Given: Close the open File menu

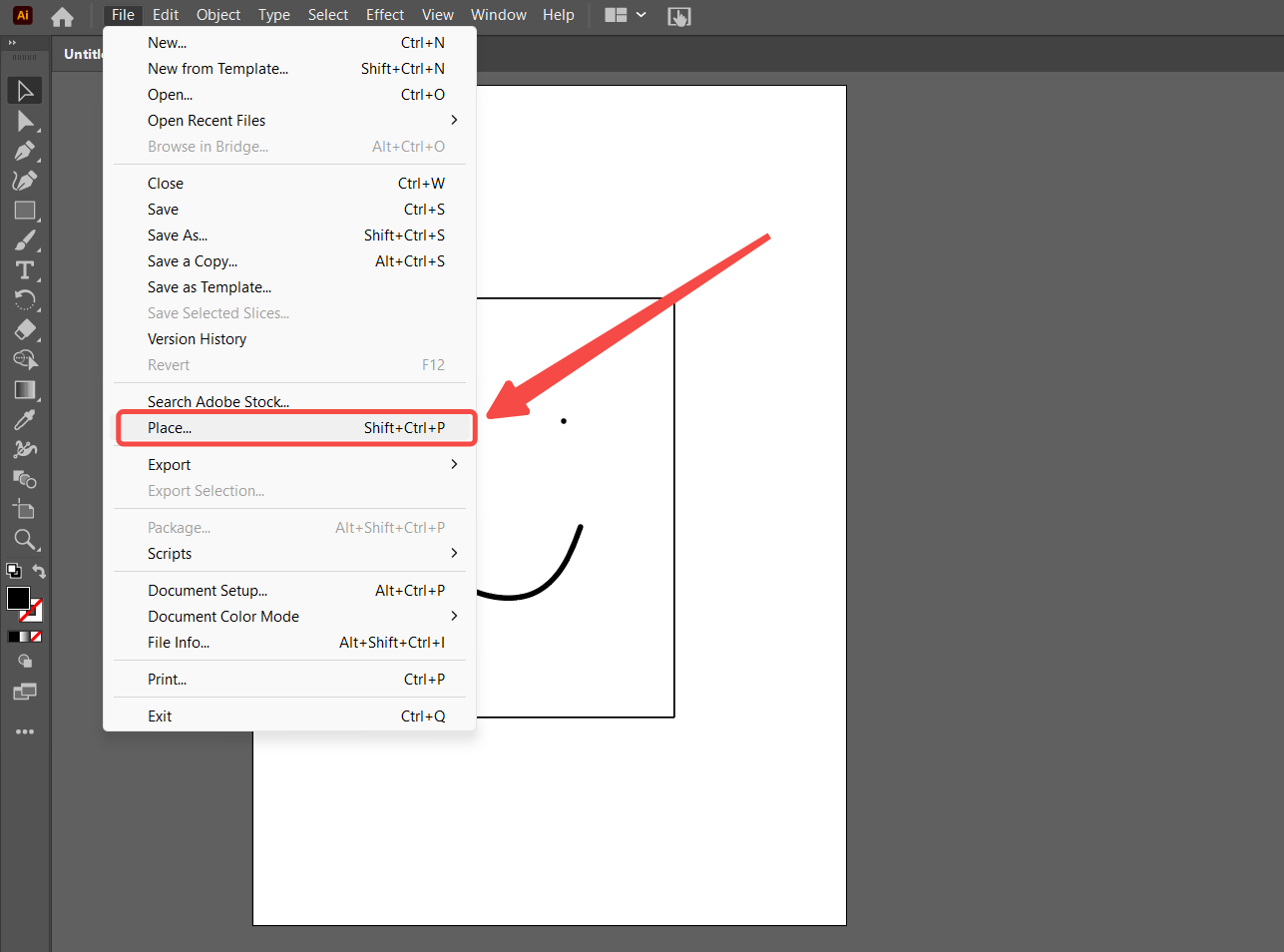Looking at the screenshot, I should point(123,15).
